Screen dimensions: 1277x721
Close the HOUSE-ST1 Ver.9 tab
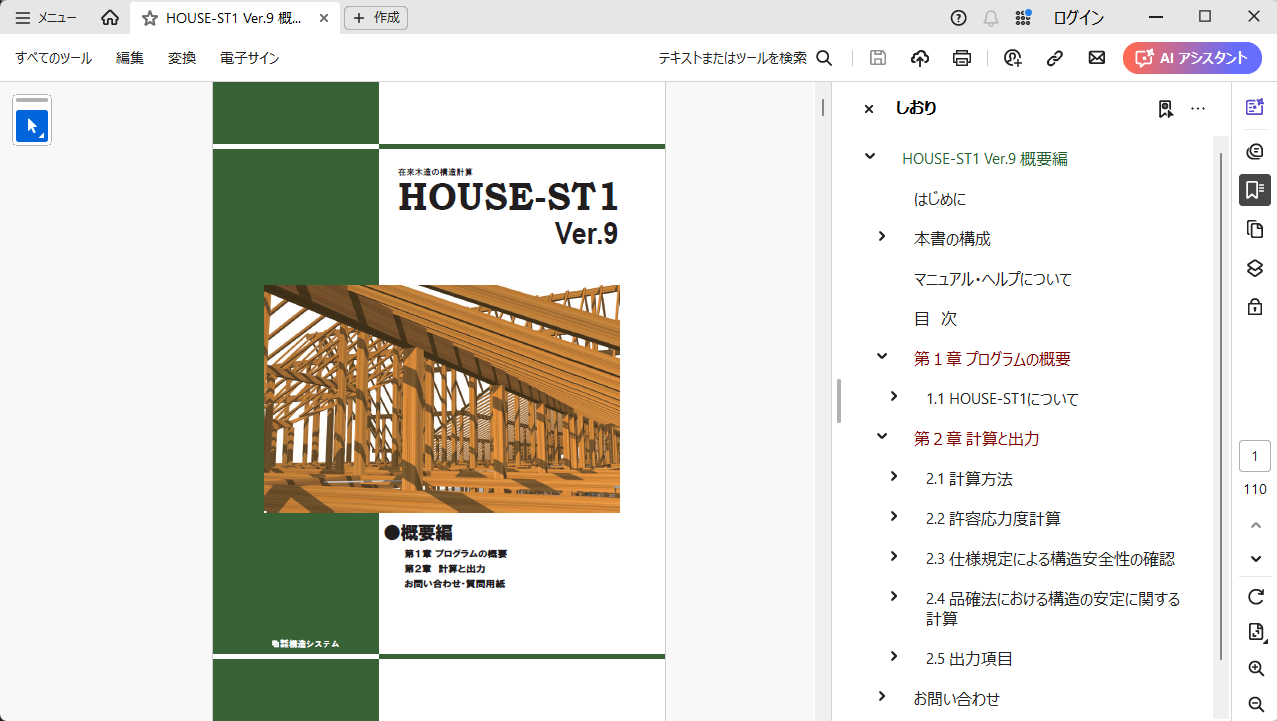(324, 18)
